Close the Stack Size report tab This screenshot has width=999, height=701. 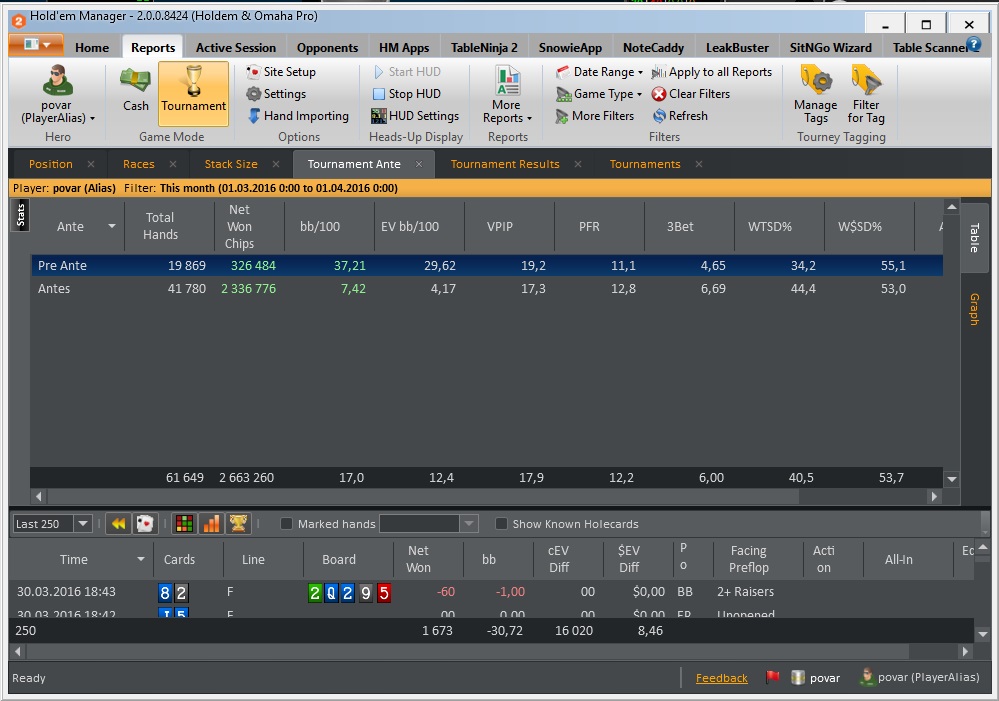(x=276, y=164)
